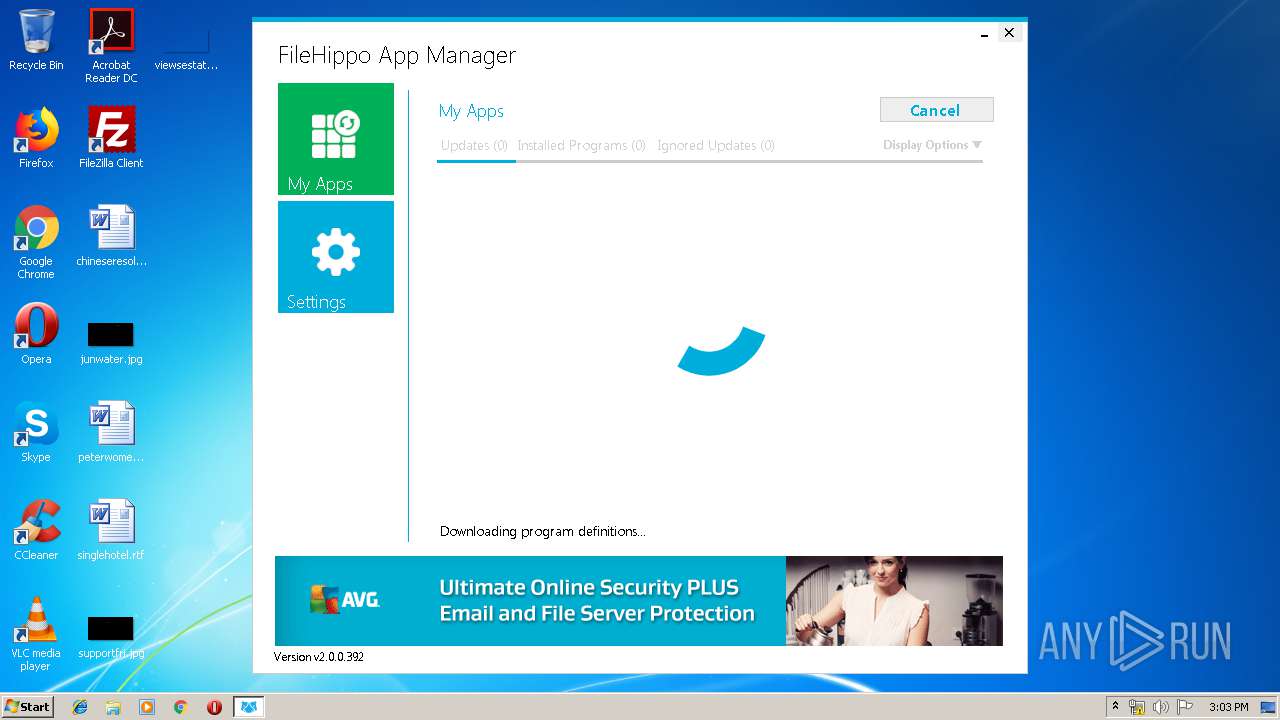Open Windows Explorer from taskbar
The width and height of the screenshot is (1280, 720).
tap(113, 707)
